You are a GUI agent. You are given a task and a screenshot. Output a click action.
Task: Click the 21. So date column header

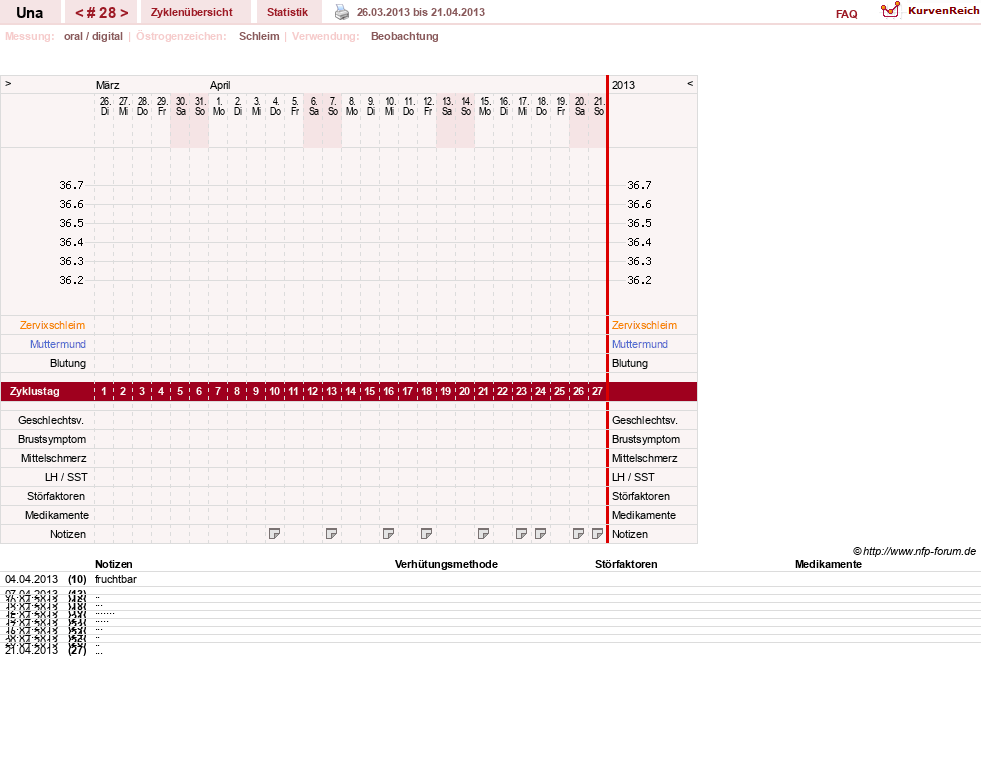click(599, 106)
